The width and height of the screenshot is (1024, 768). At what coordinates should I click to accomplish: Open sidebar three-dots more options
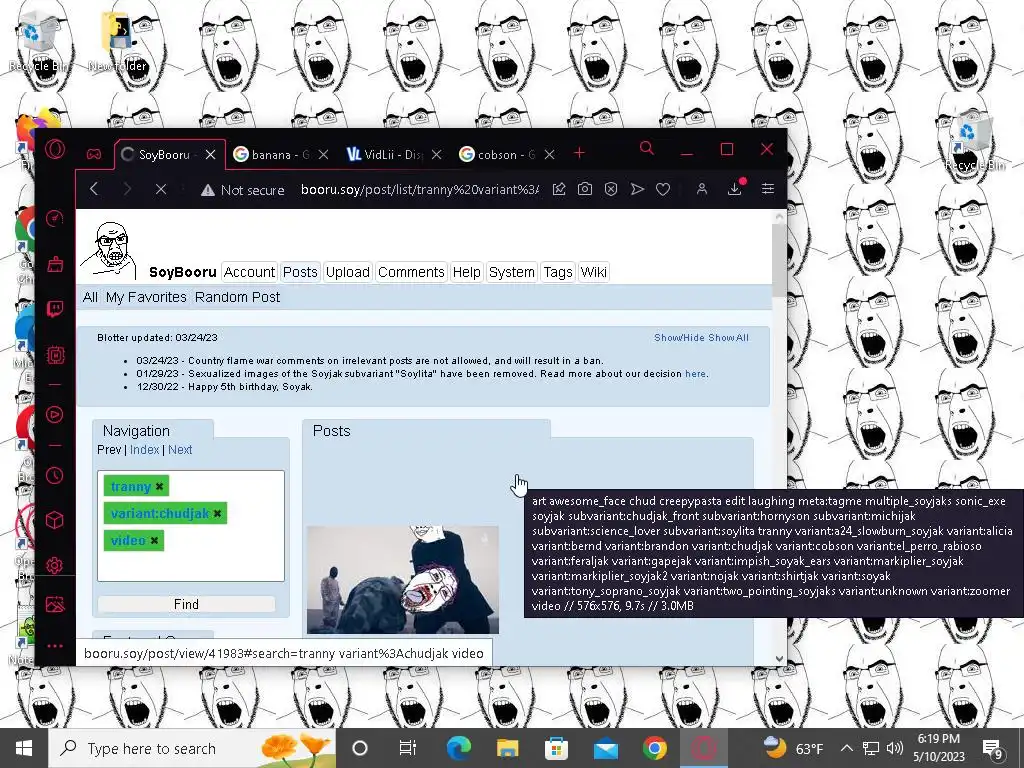click(x=55, y=646)
